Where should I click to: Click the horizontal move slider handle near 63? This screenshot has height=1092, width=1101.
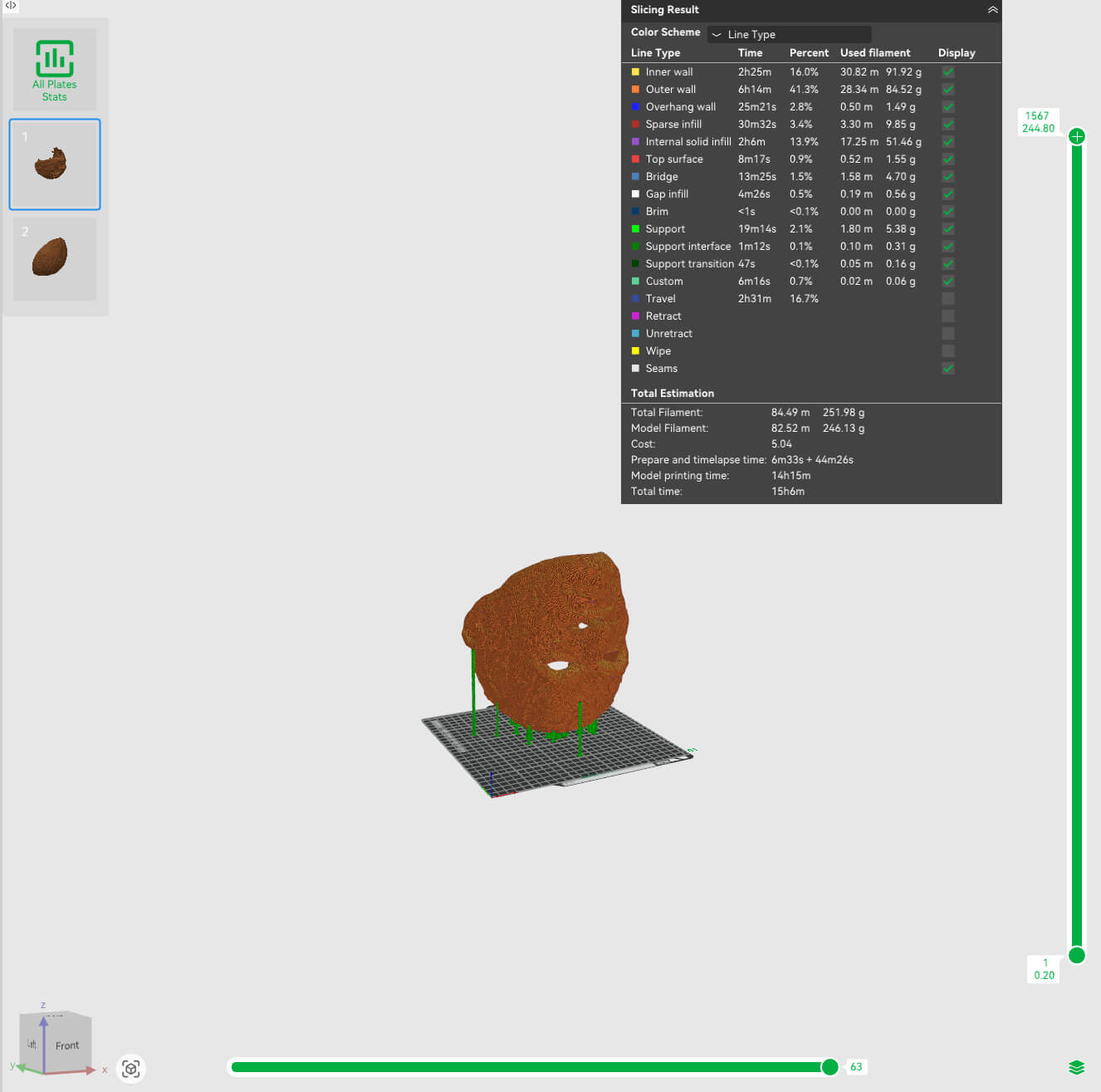point(829,1067)
